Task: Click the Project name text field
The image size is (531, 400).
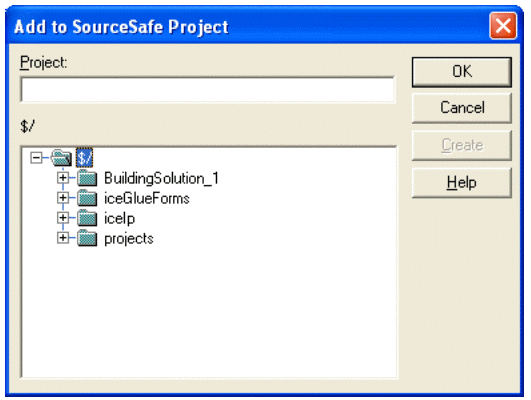Action: [208, 90]
